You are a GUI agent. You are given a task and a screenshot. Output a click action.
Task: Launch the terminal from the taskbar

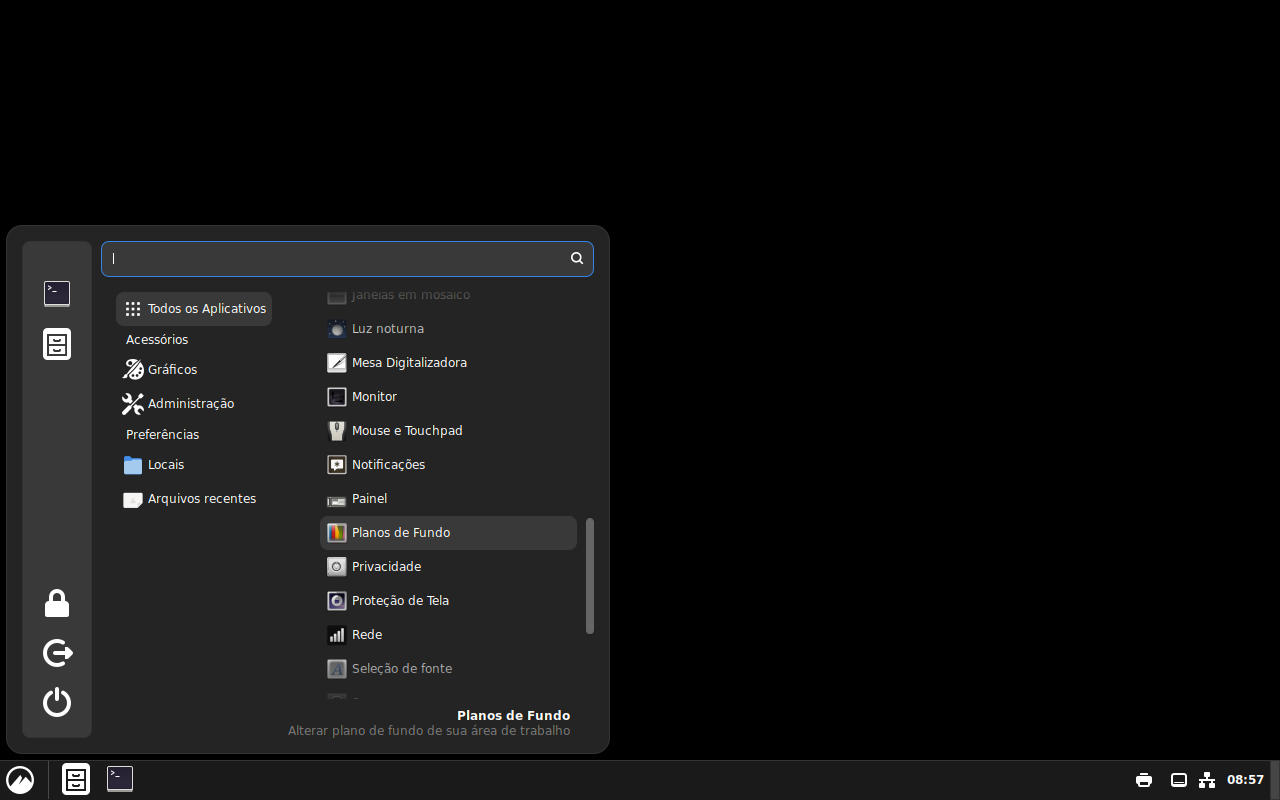pos(120,779)
